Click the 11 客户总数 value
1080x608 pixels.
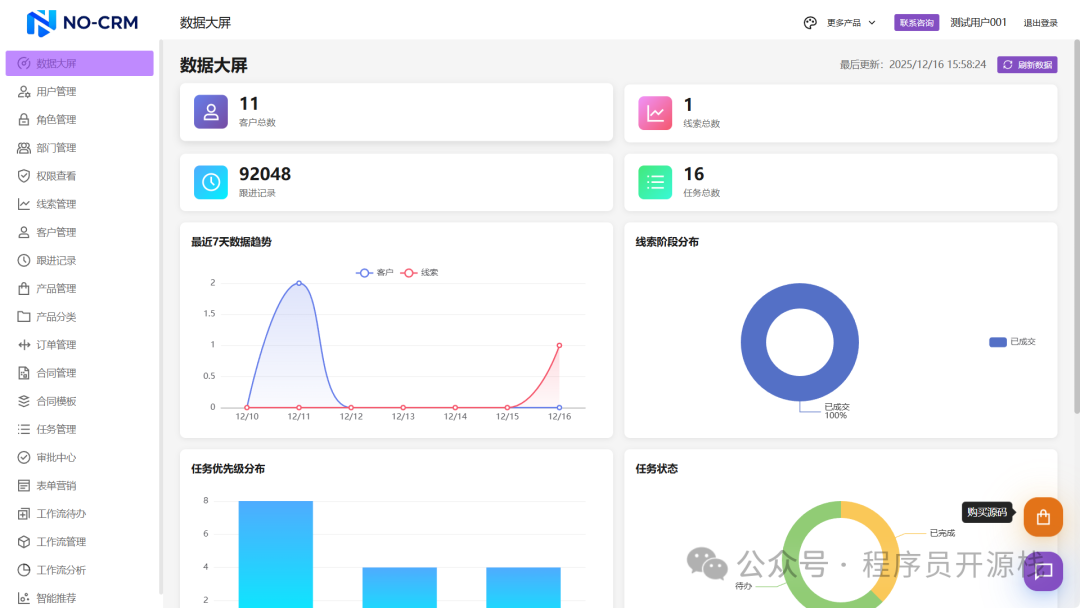tap(249, 104)
